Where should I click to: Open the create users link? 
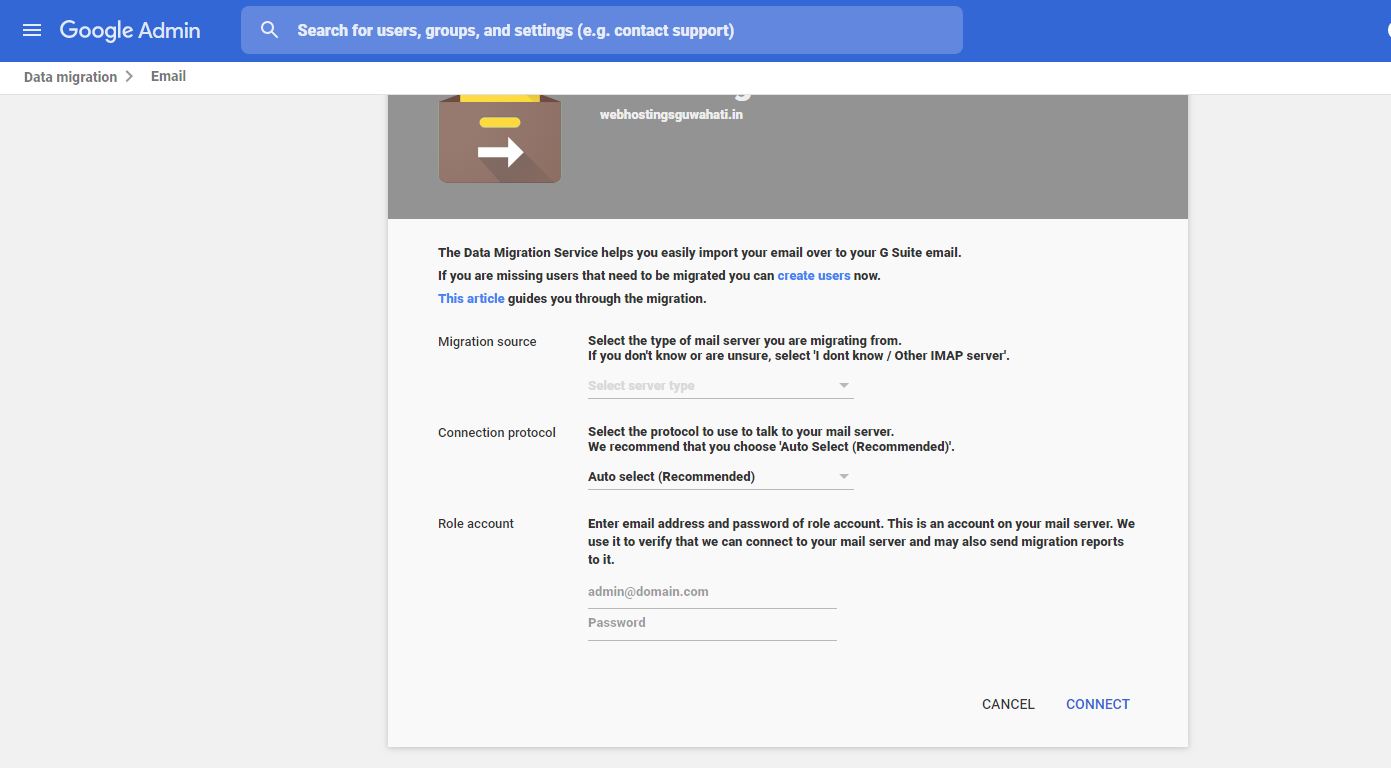814,275
